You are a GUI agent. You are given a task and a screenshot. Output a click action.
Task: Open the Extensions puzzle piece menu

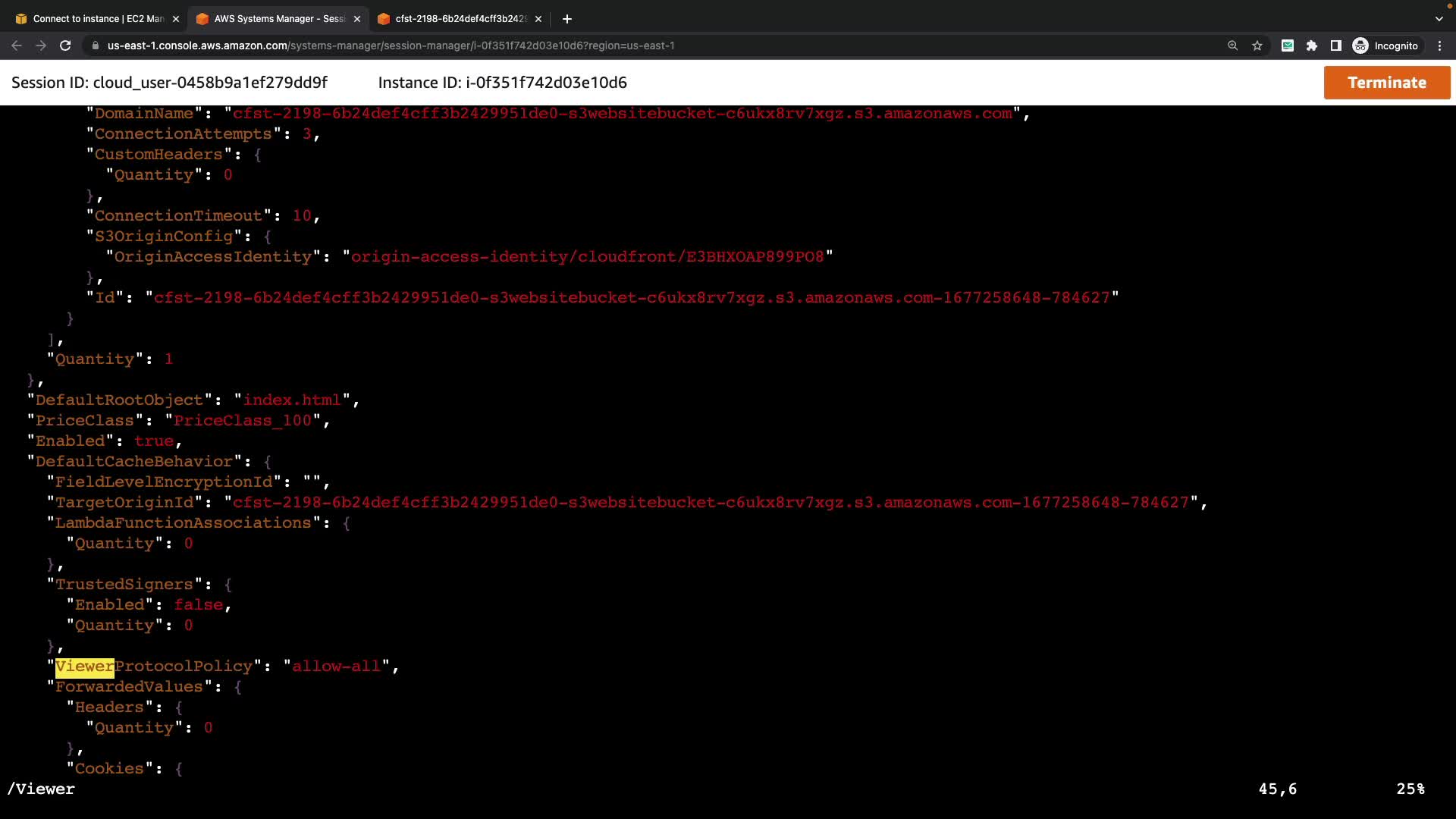point(1312,45)
